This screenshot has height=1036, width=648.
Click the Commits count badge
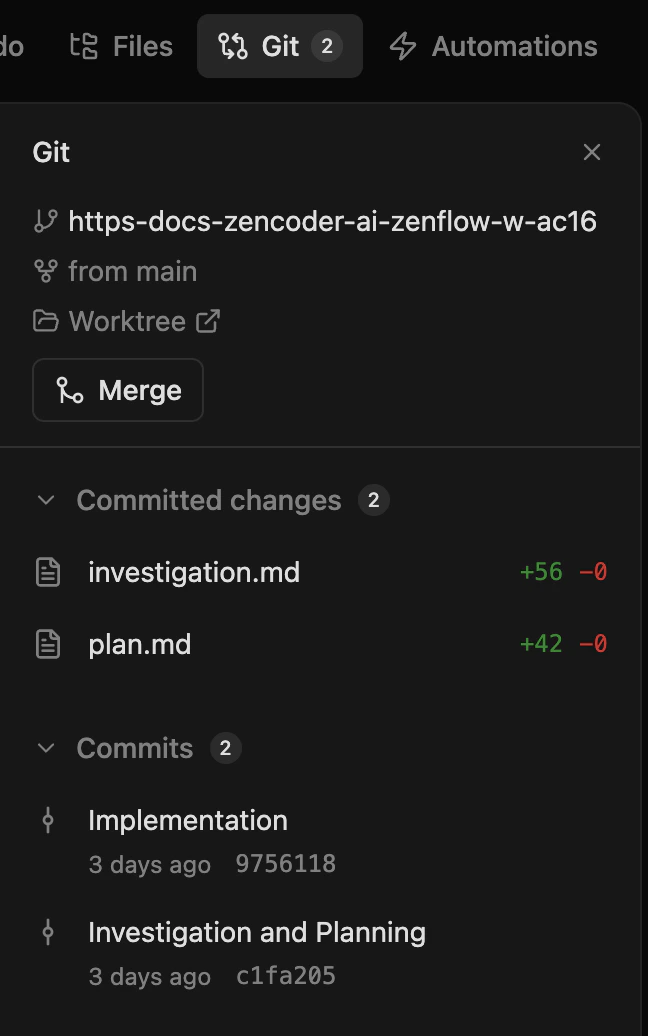point(225,748)
